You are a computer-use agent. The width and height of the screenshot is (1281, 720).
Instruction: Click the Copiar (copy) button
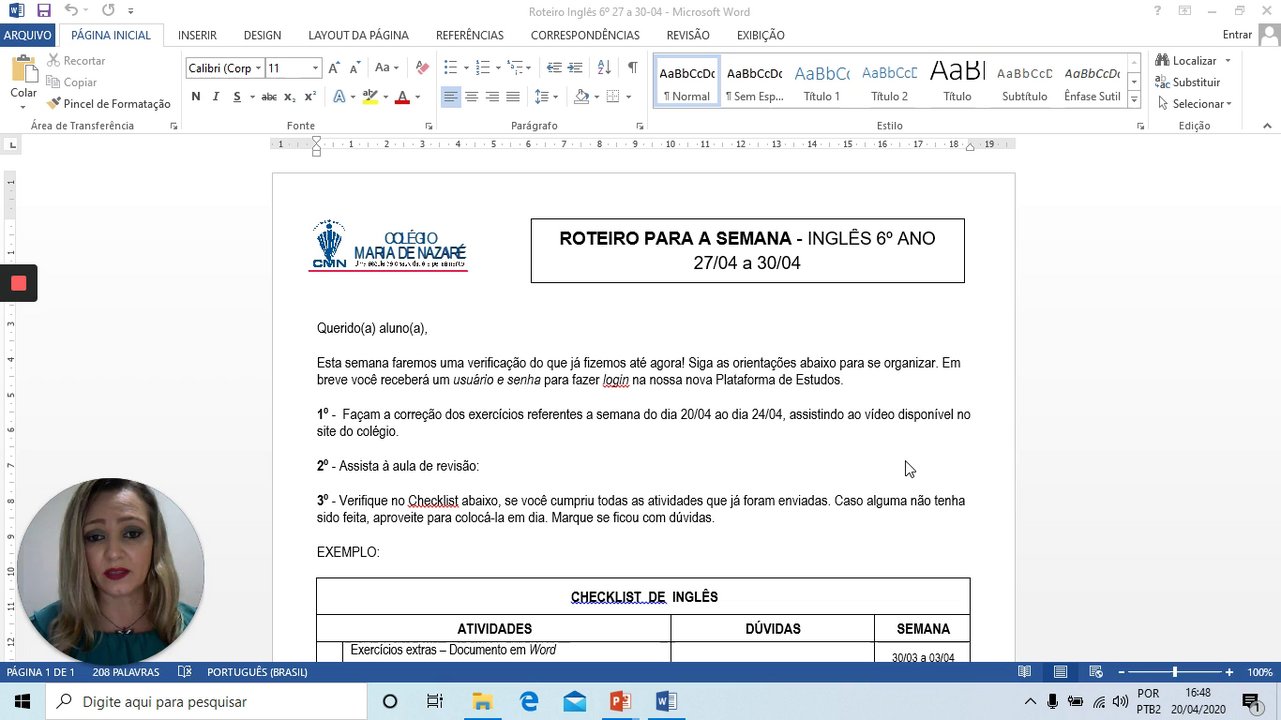coord(72,83)
